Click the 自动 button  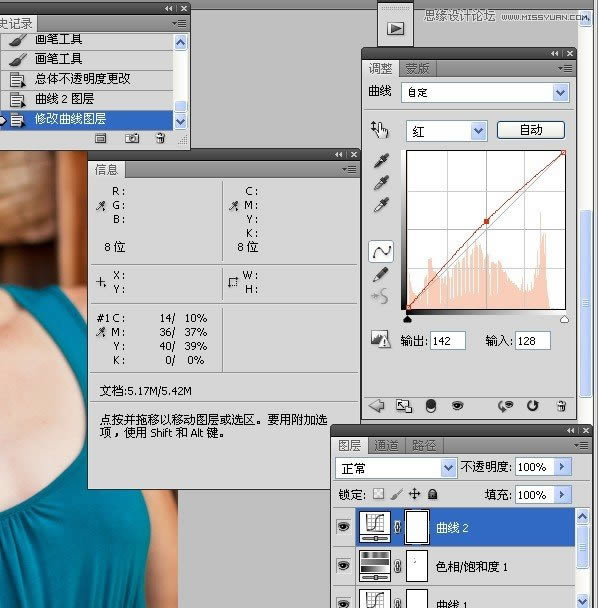click(531, 130)
